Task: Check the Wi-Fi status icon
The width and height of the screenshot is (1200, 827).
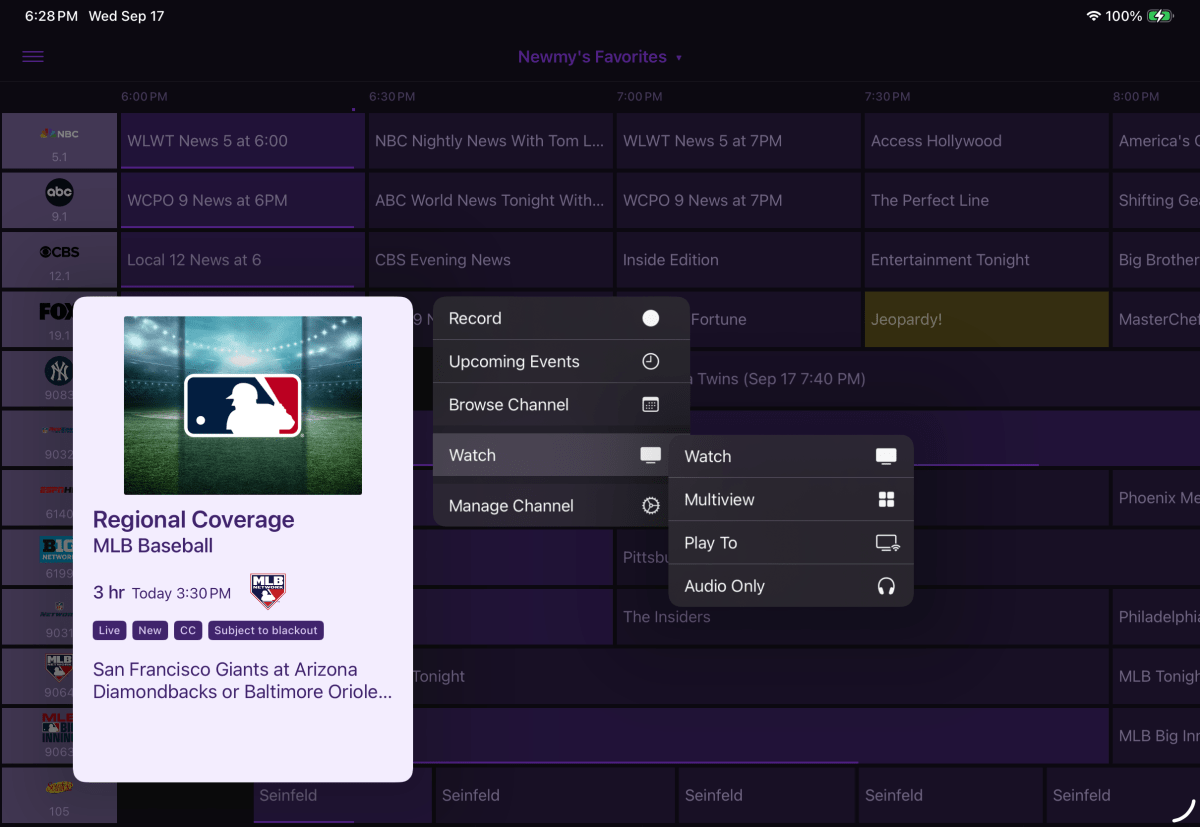Action: tap(1093, 16)
